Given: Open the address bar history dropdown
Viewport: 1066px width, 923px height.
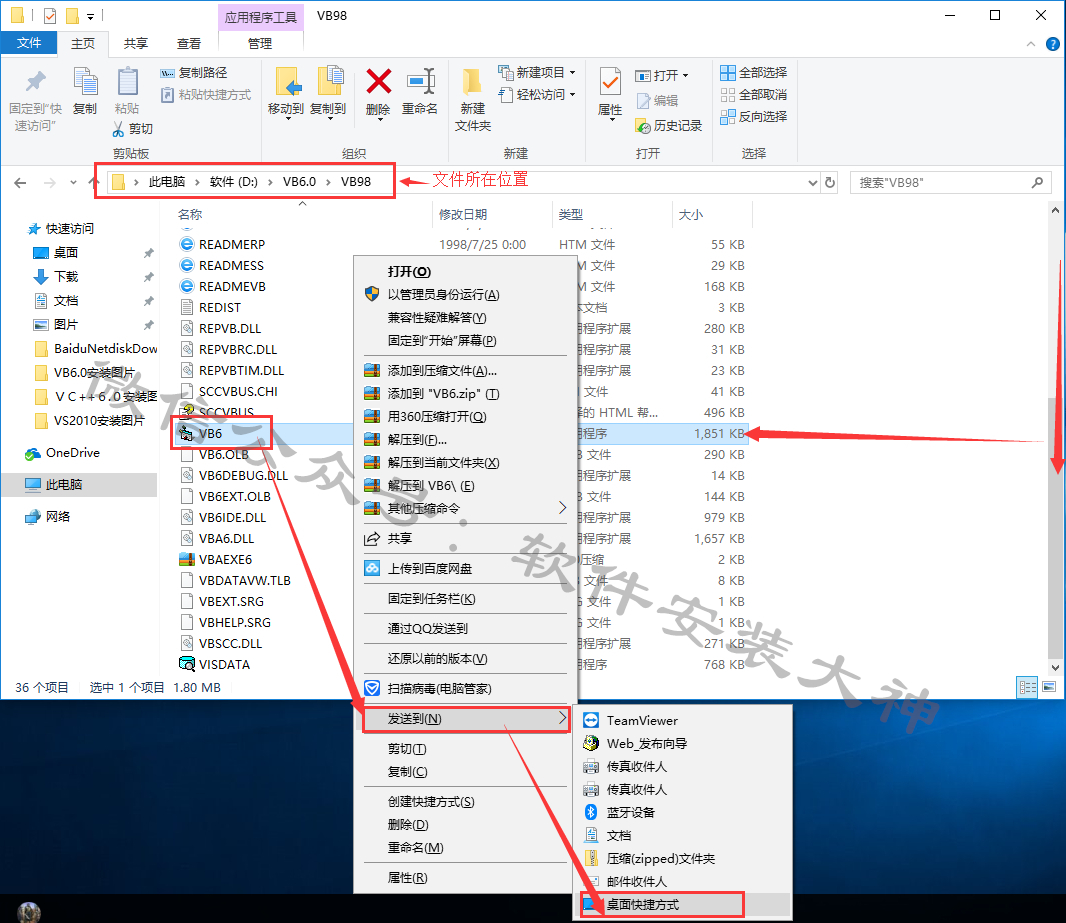Looking at the screenshot, I should [812, 182].
